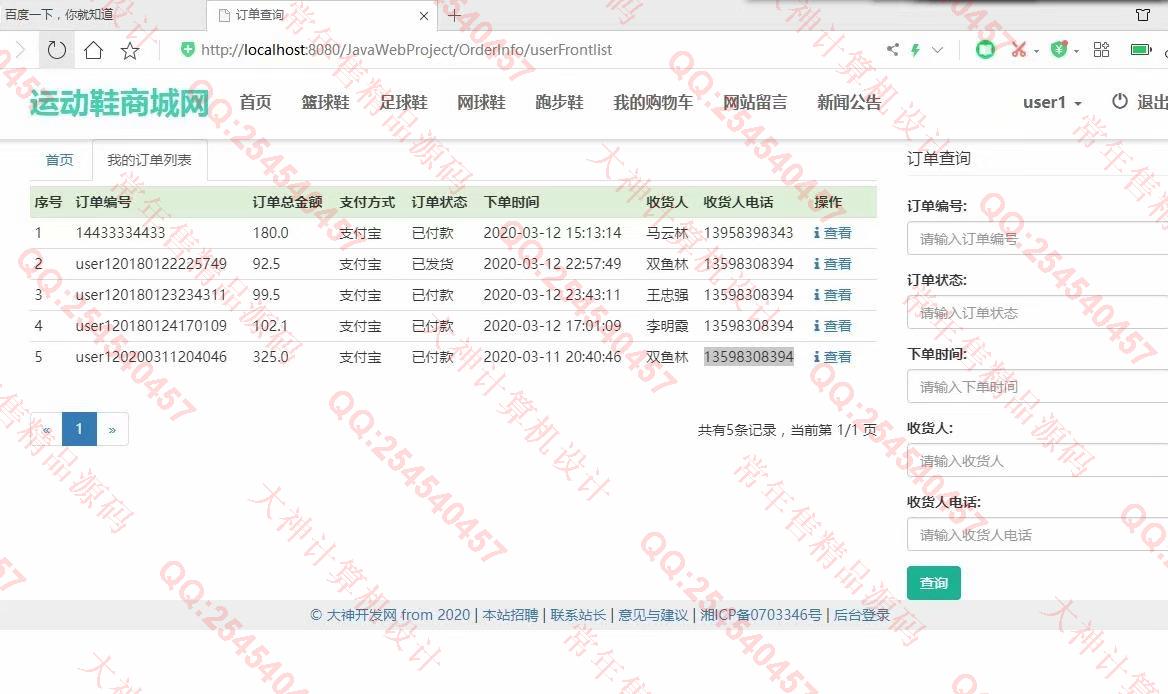1168x694 pixels.
Task: Open a new tab with plus icon
Action: [454, 15]
